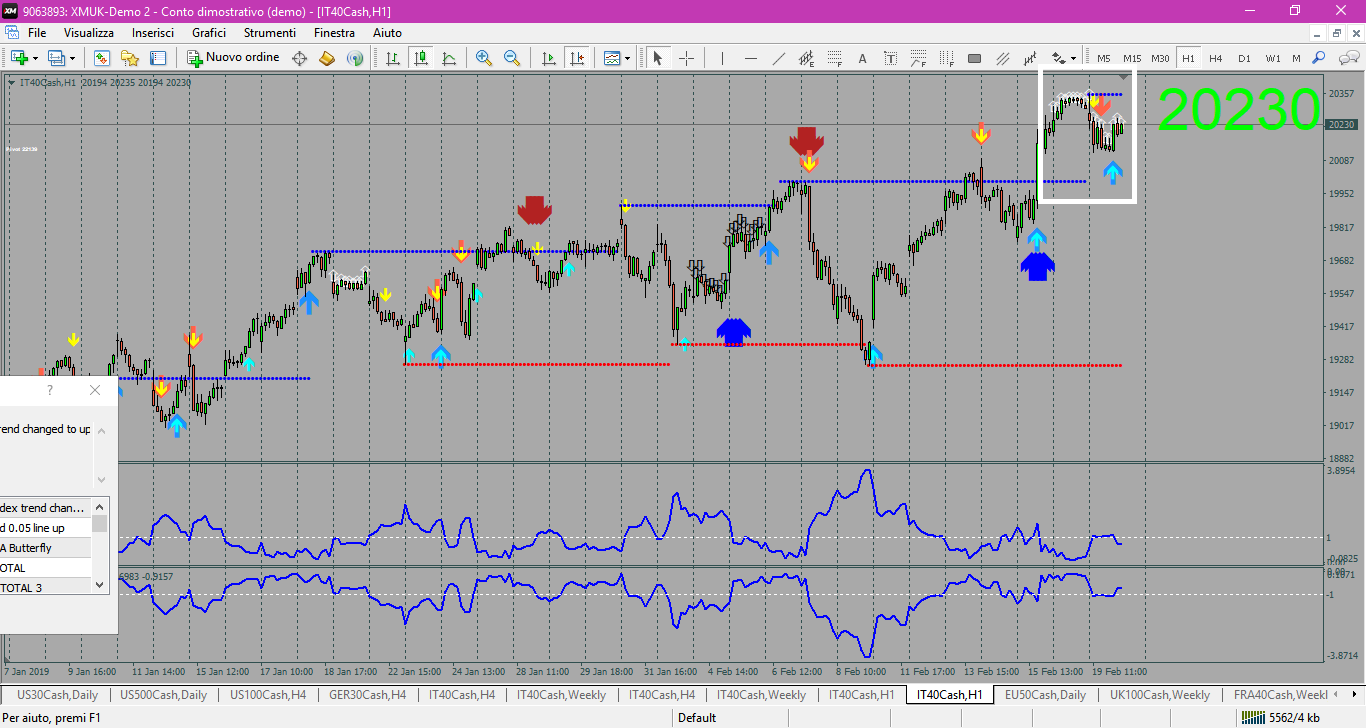Open the File menu
The height and width of the screenshot is (728, 1366).
[37, 33]
